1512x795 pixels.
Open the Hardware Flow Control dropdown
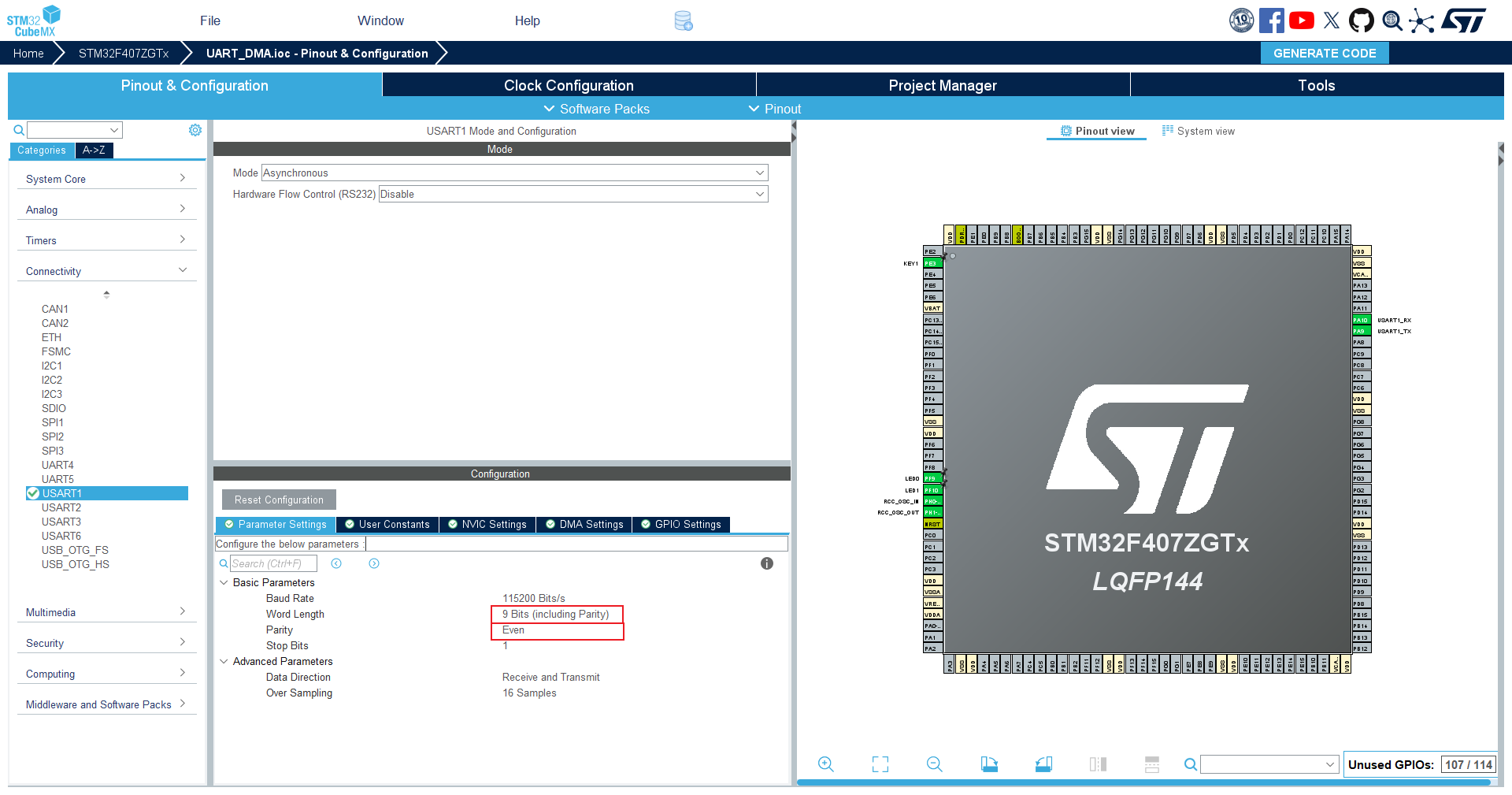[573, 194]
